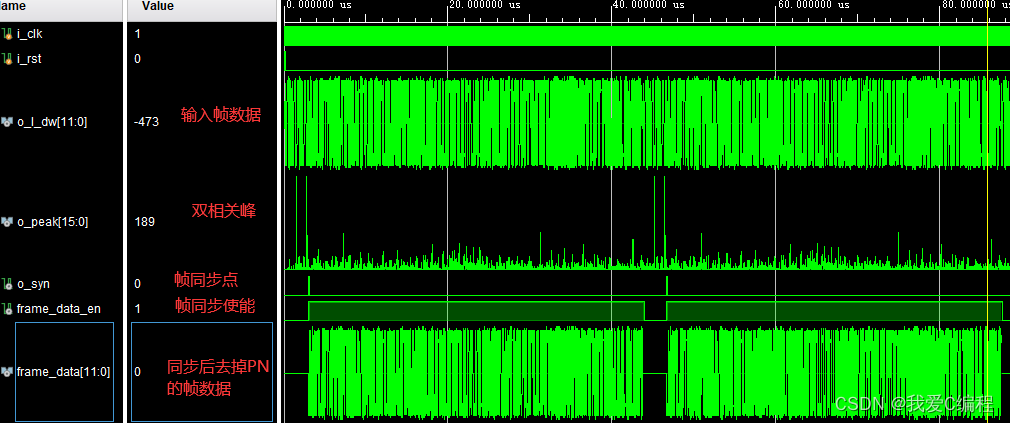Click the first o_syn pulse
The height and width of the screenshot is (423, 1010).
[309, 285]
